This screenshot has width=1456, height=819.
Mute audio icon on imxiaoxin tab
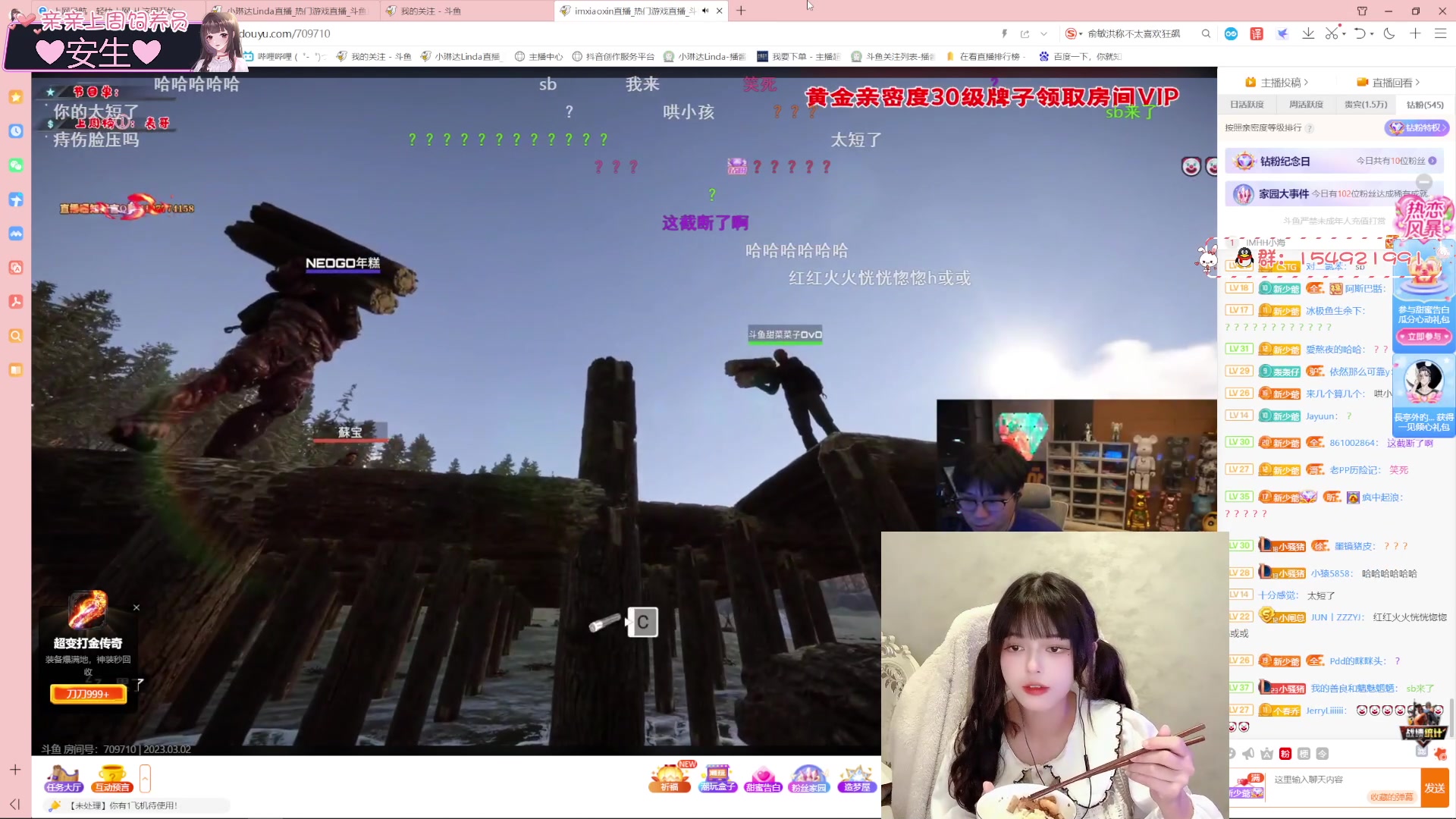point(705,11)
